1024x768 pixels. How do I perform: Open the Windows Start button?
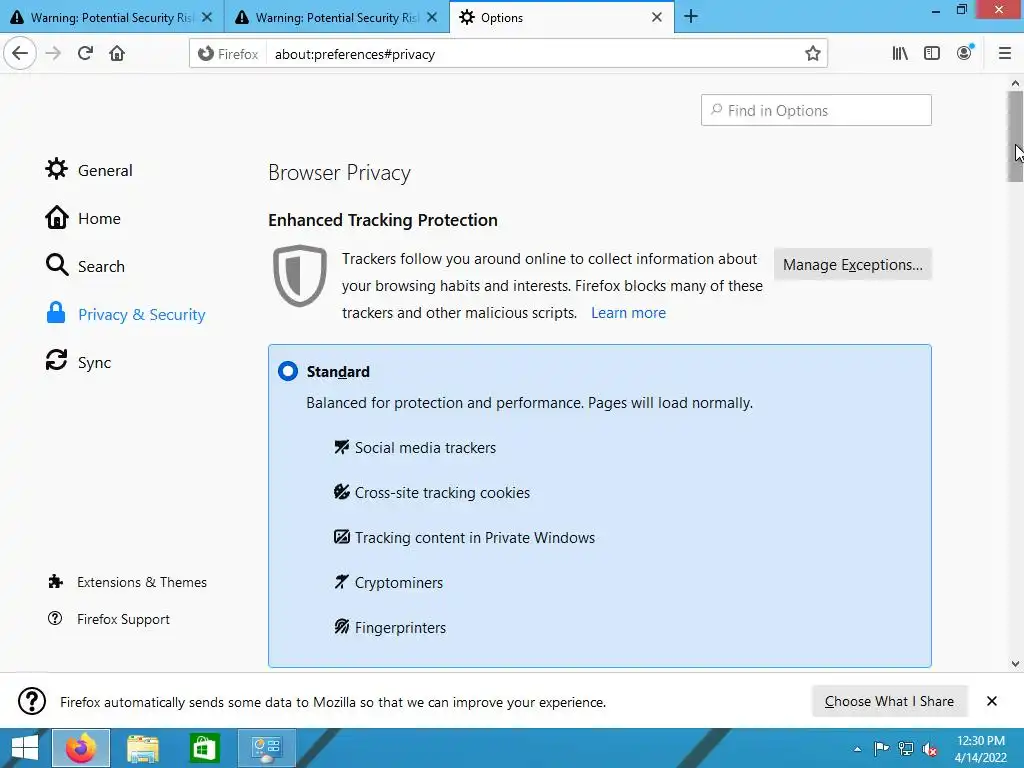point(25,748)
